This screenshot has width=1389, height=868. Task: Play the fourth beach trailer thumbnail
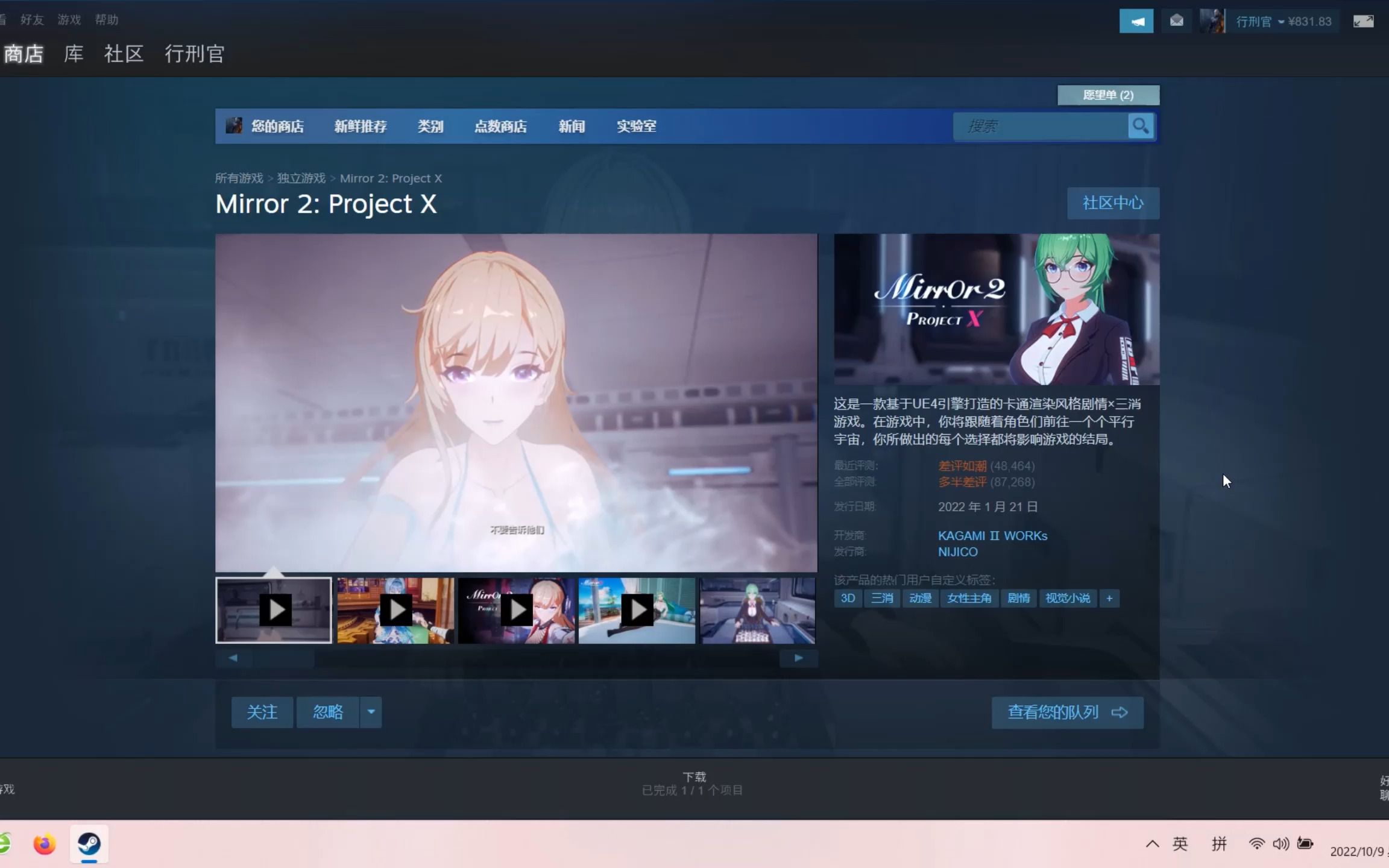(637, 611)
